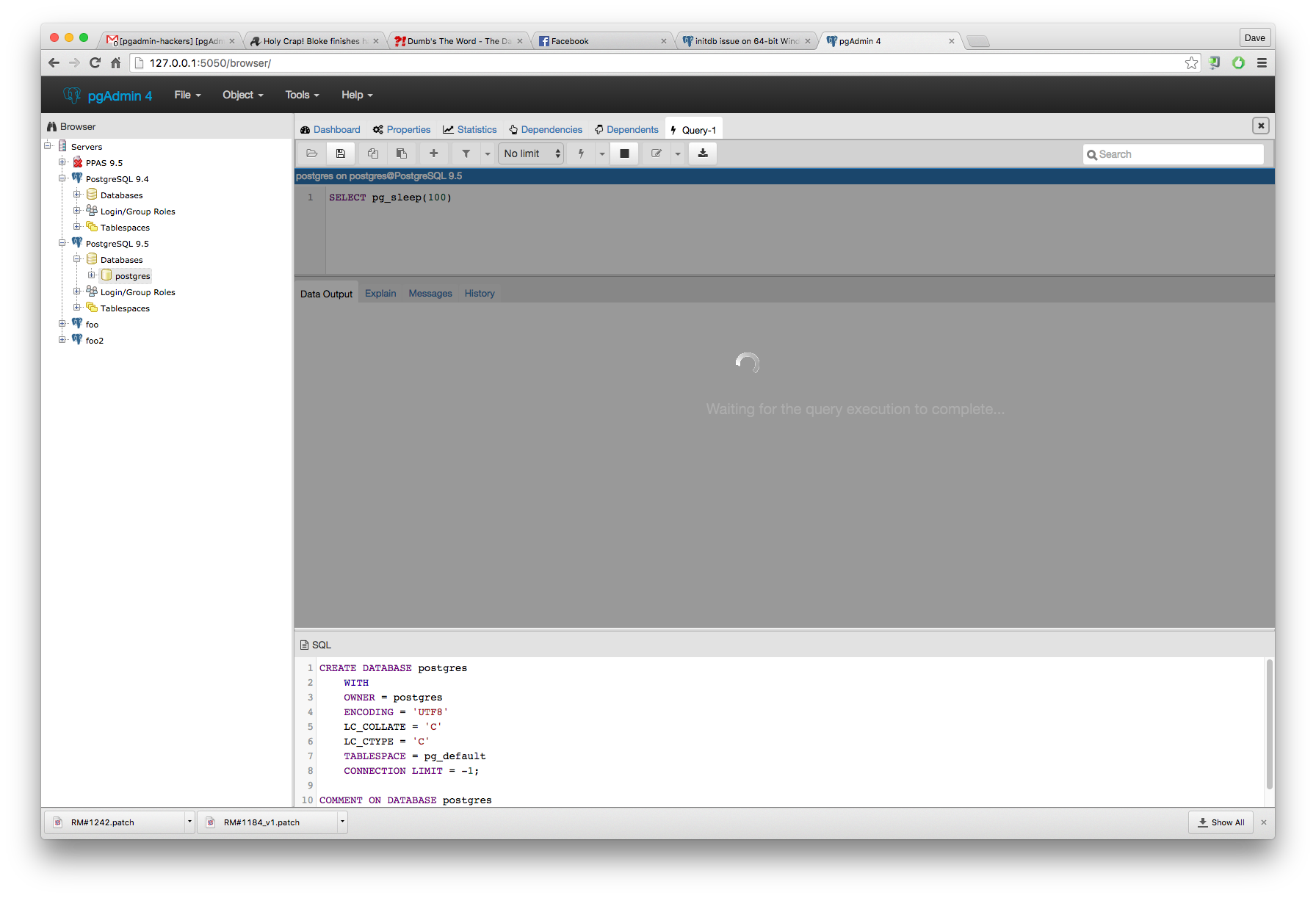The image size is (1316, 898).
Task: Expand the PPAS 9.5 server node
Action: tap(62, 162)
